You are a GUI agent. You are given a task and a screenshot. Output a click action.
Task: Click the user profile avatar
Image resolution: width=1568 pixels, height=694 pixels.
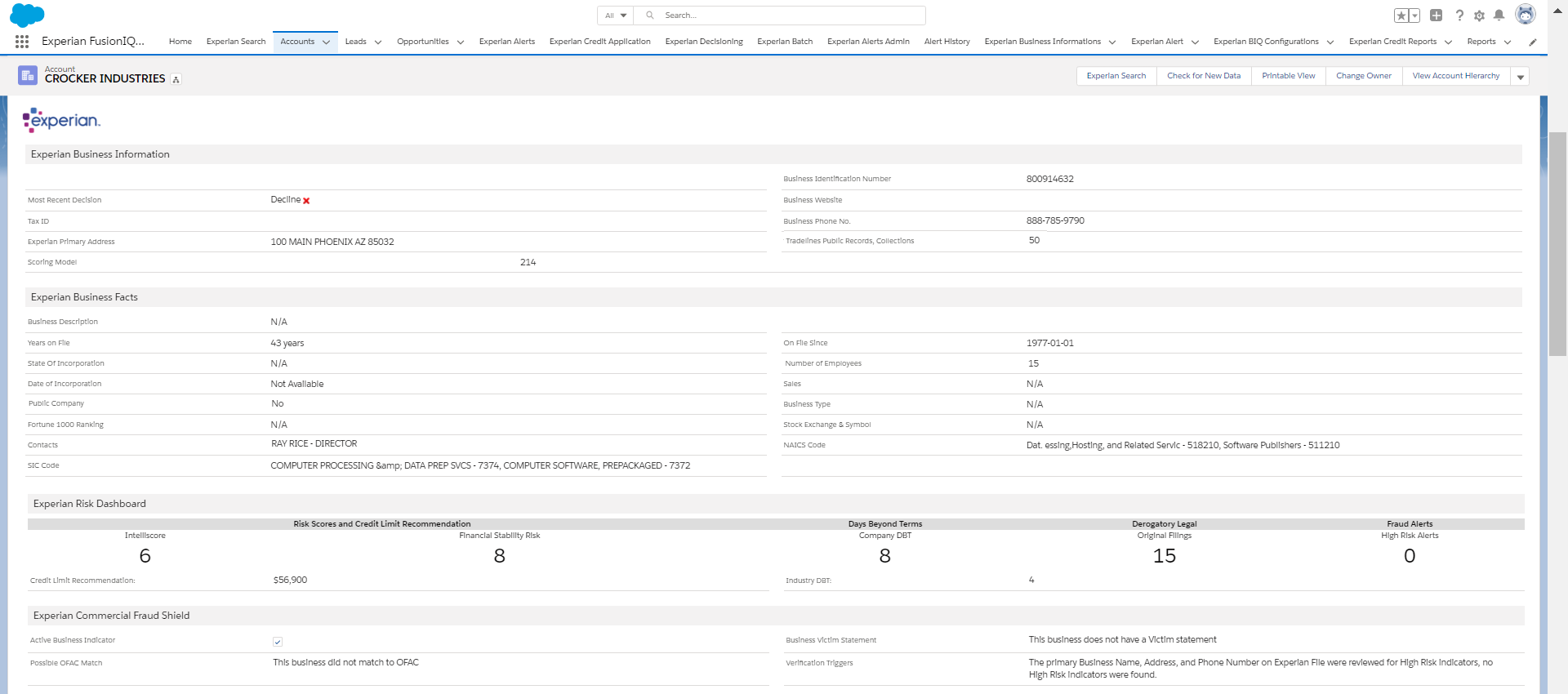coord(1525,15)
